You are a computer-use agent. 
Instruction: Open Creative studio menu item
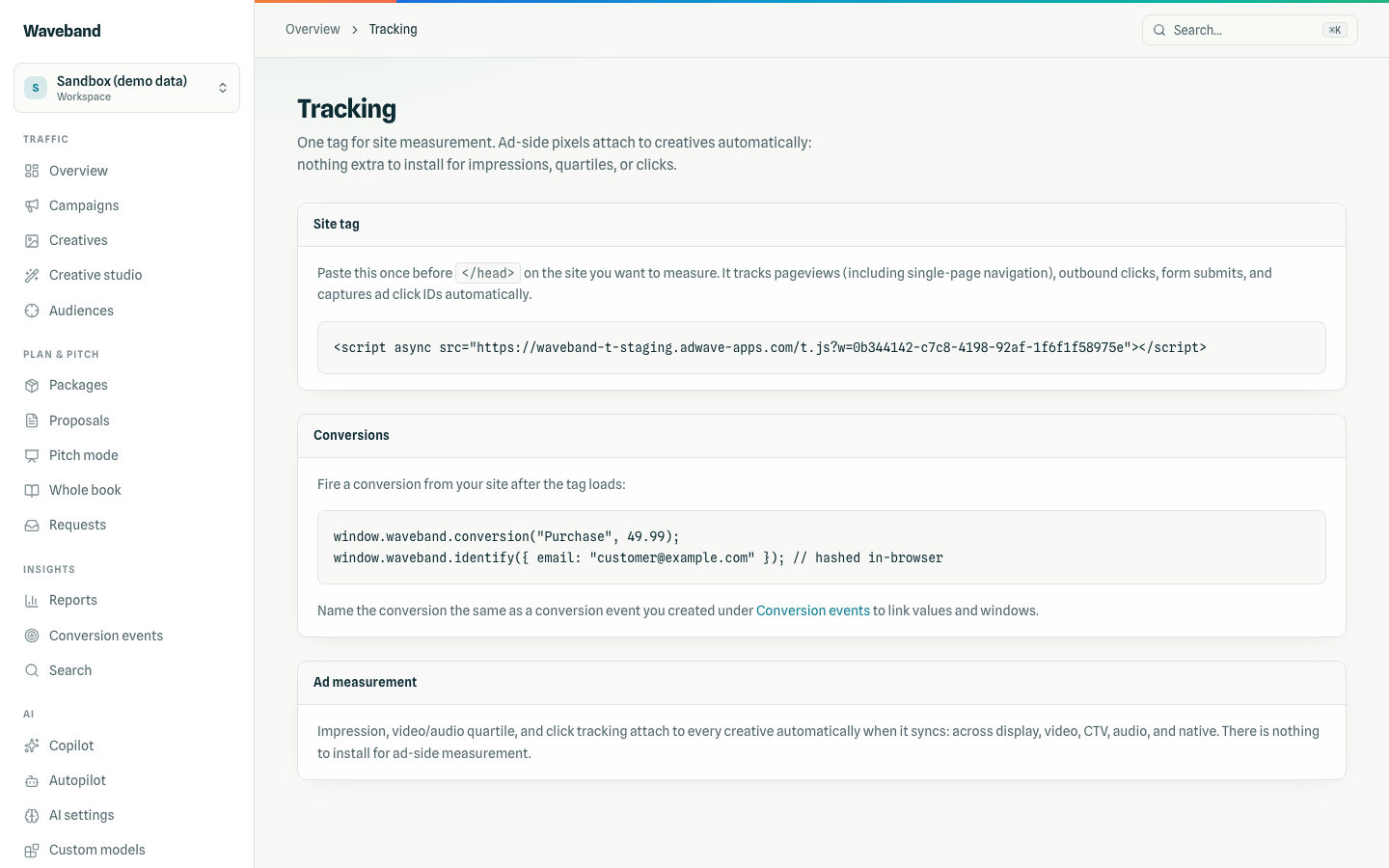point(126,275)
